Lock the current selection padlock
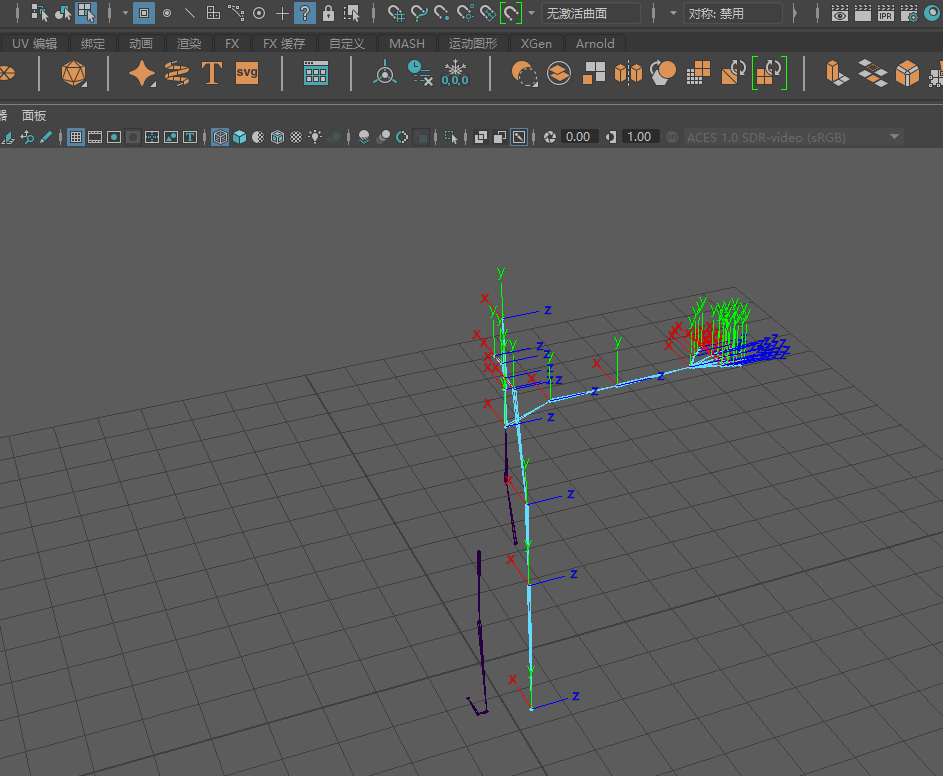The image size is (943, 776). (328, 13)
